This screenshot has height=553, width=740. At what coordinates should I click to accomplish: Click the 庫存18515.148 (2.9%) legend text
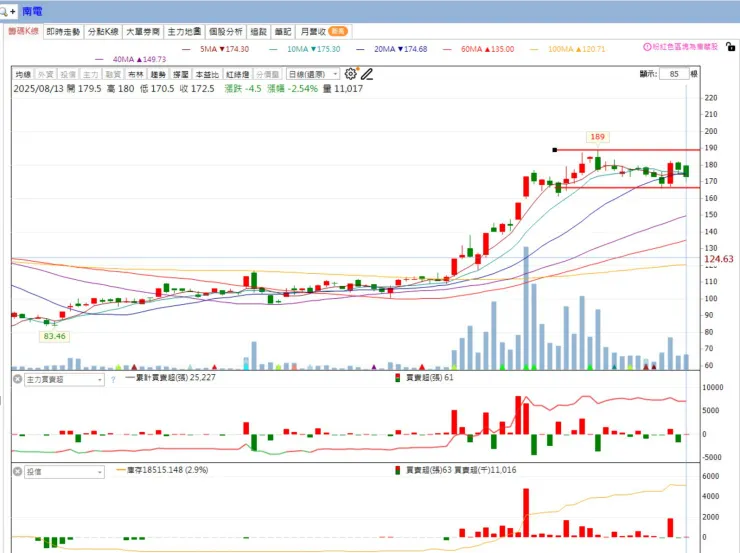[168, 470]
